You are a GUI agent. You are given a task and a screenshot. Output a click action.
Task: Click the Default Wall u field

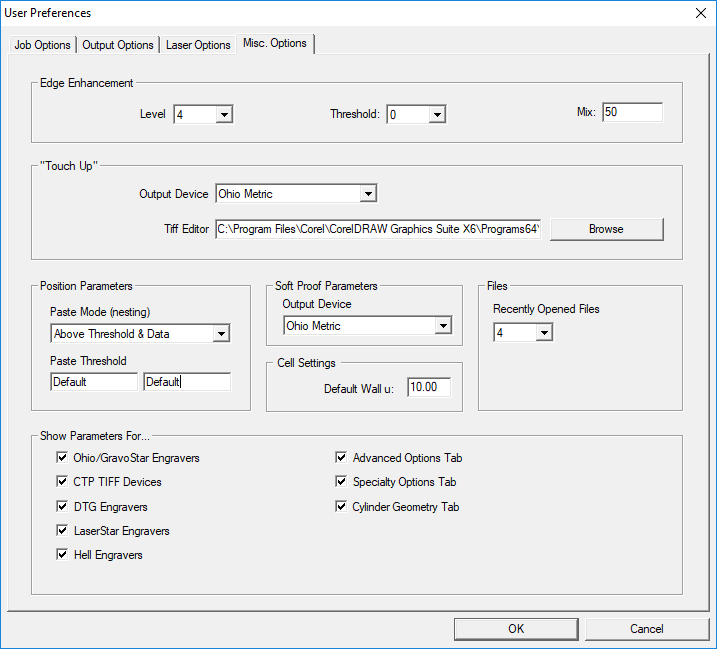pos(429,387)
